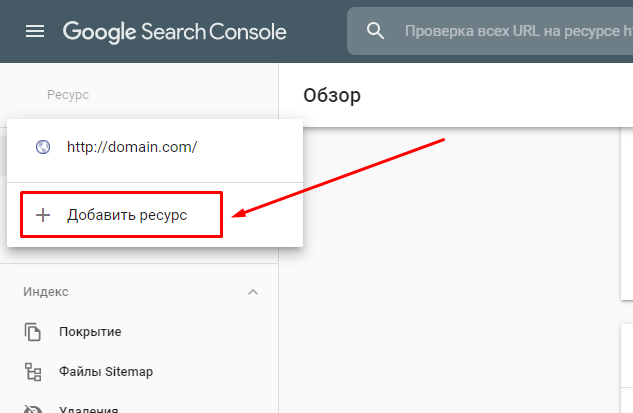Go to the Удаления section
Image resolution: width=633 pixels, height=413 pixels.
92,409
